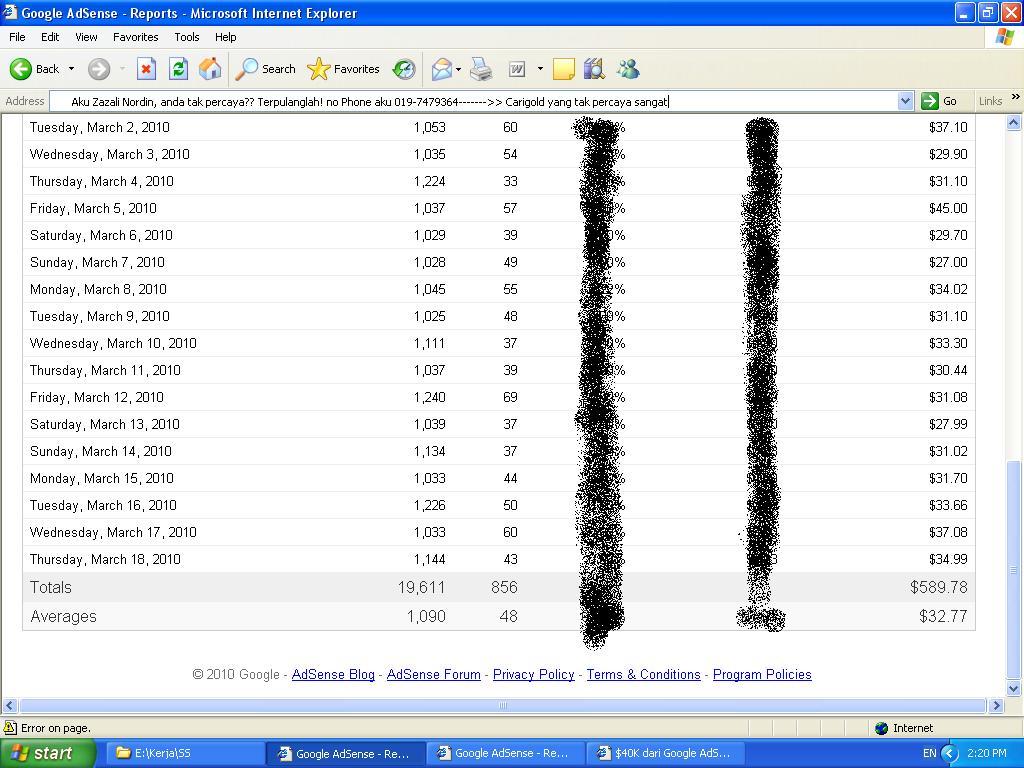The width and height of the screenshot is (1024, 768).
Task: Open the Research book icon
Action: tap(594, 69)
